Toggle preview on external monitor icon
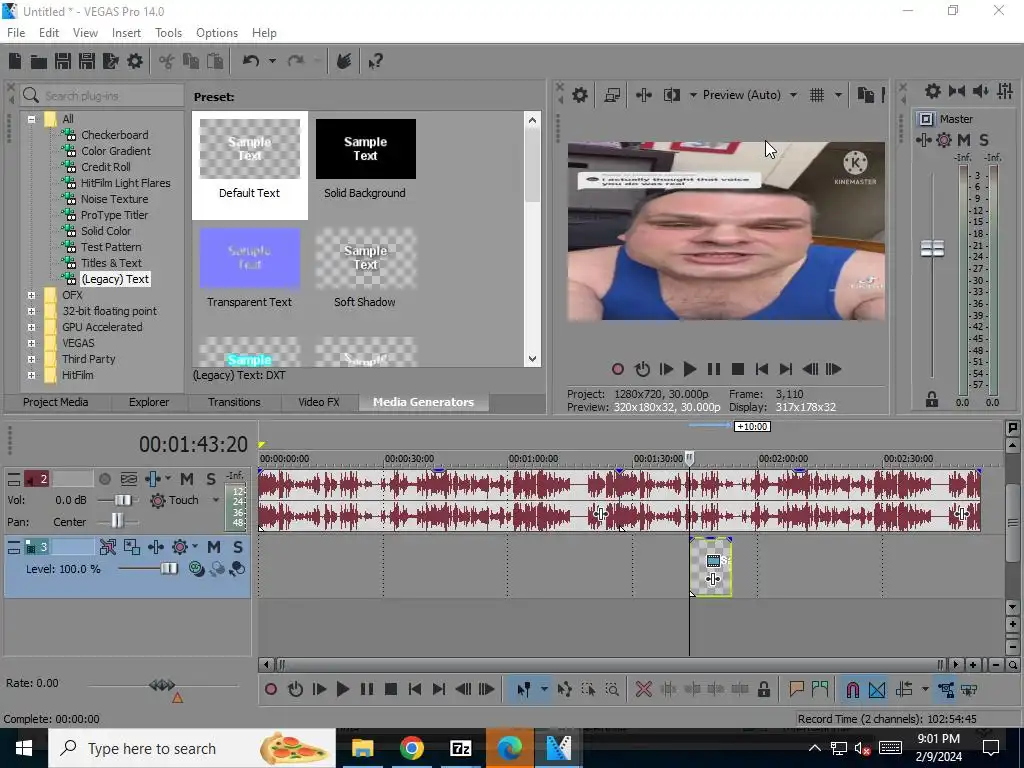The image size is (1024, 768). [612, 95]
